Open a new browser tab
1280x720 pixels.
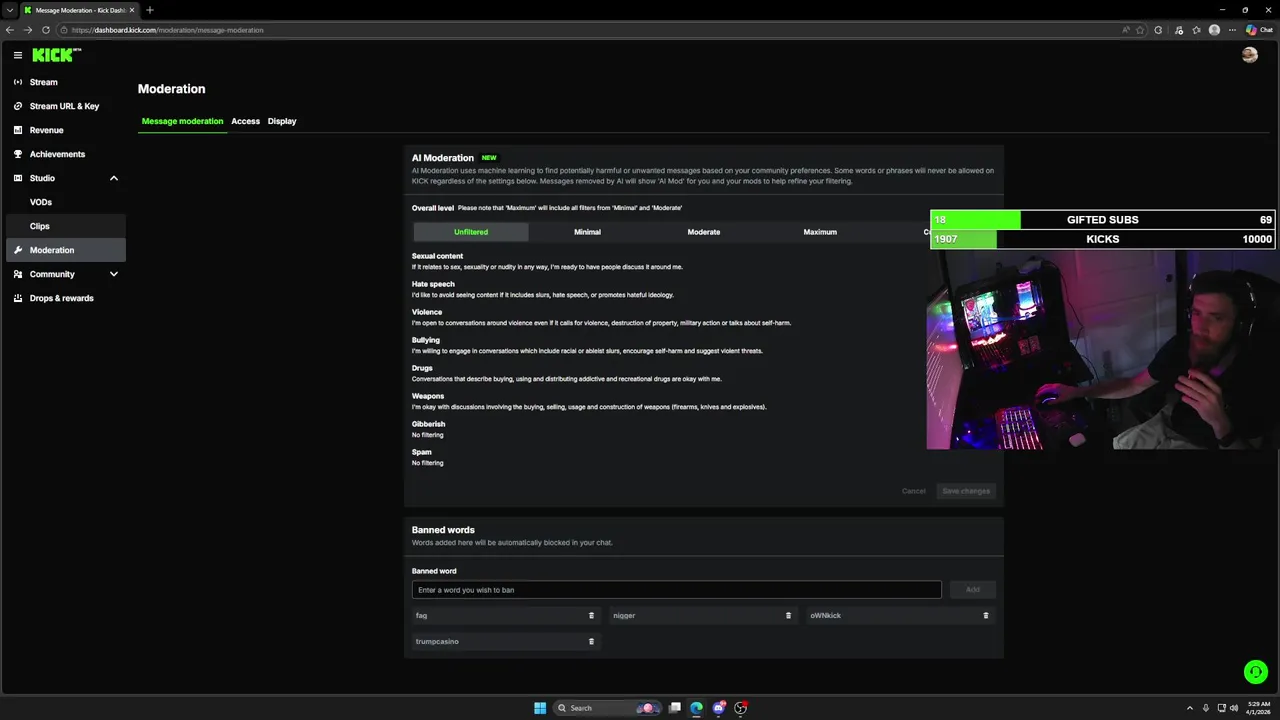[150, 10]
